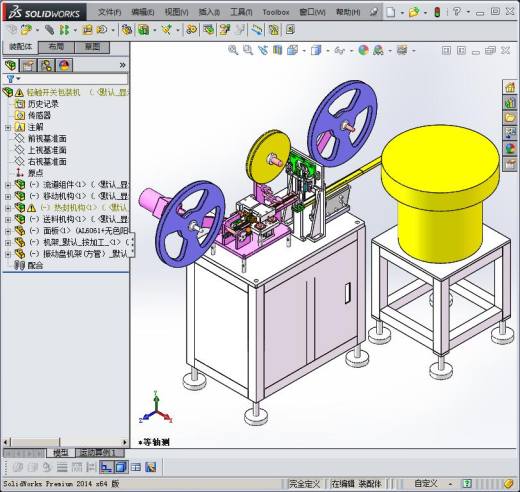Expand the 送料机构<1> node
The image size is (520, 492).
tap(8, 220)
